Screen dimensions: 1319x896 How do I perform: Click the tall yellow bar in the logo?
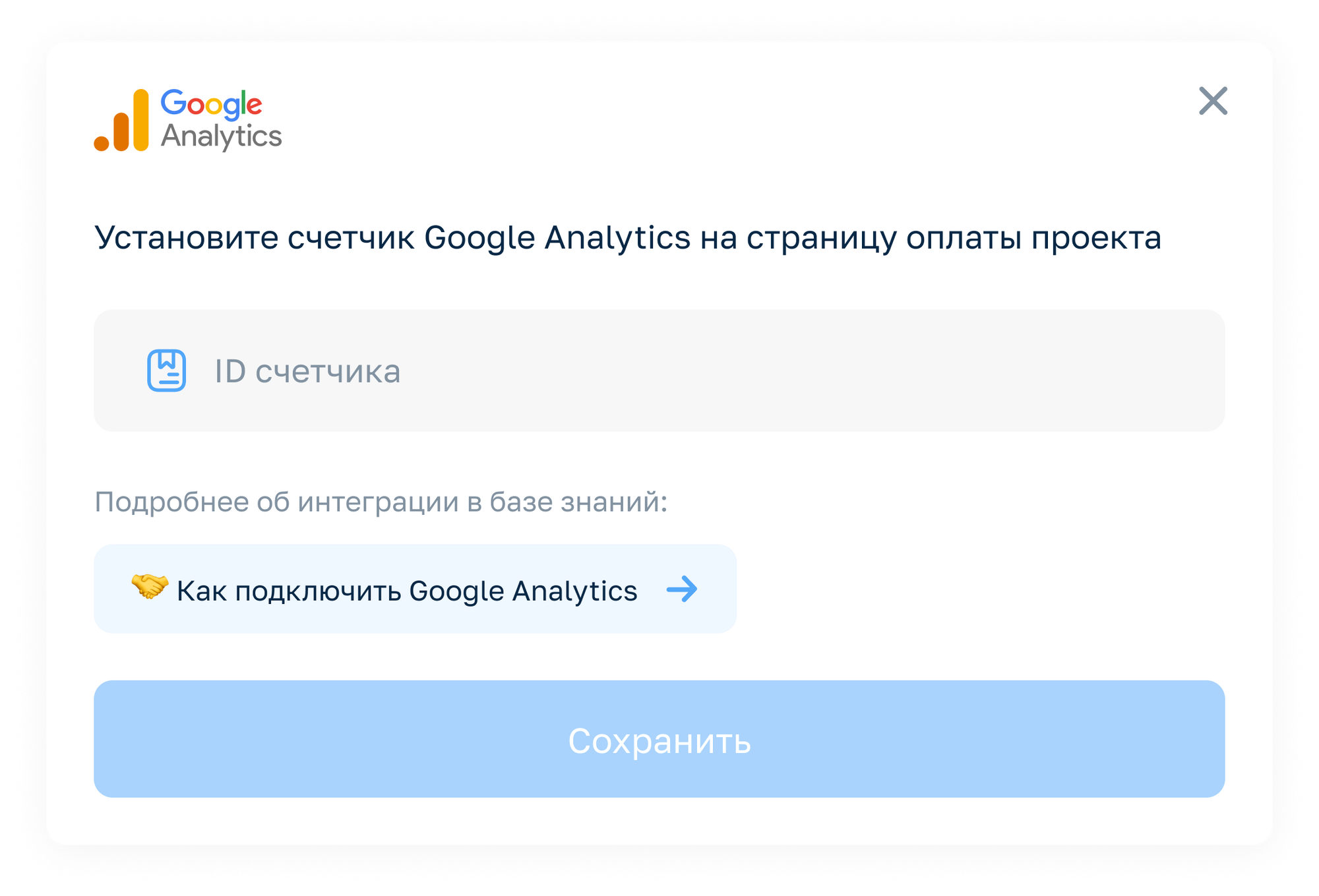pyautogui.click(x=141, y=120)
